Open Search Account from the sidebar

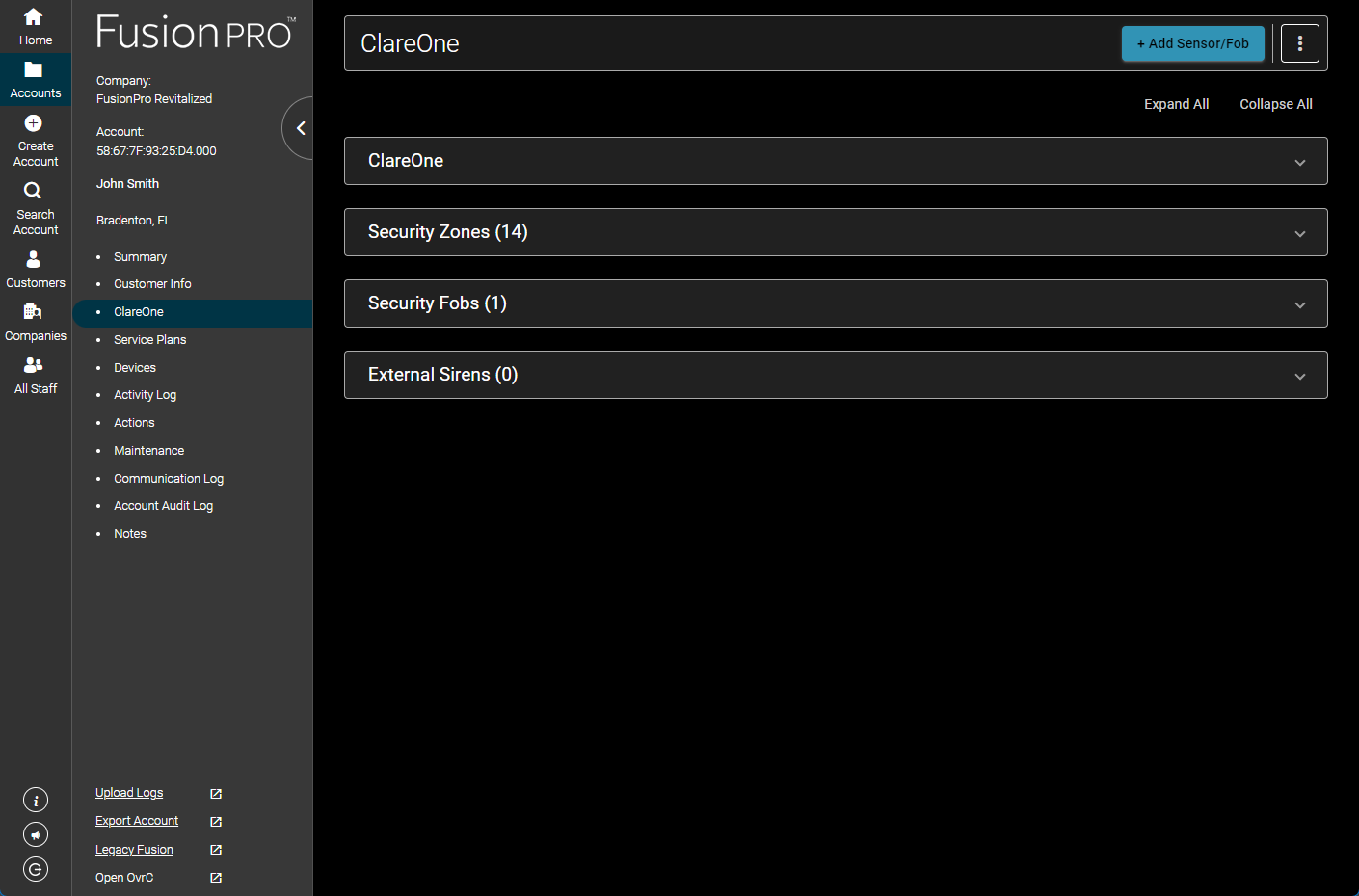tap(35, 205)
